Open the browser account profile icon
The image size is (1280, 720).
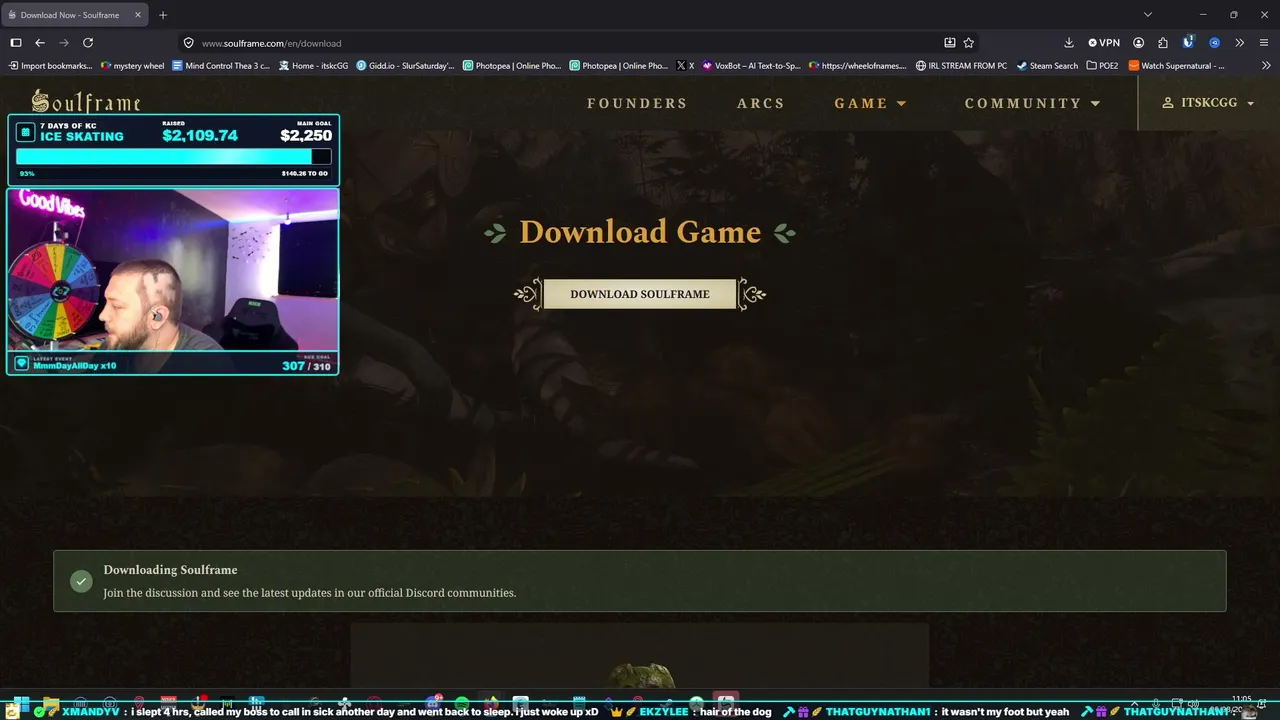1139,43
